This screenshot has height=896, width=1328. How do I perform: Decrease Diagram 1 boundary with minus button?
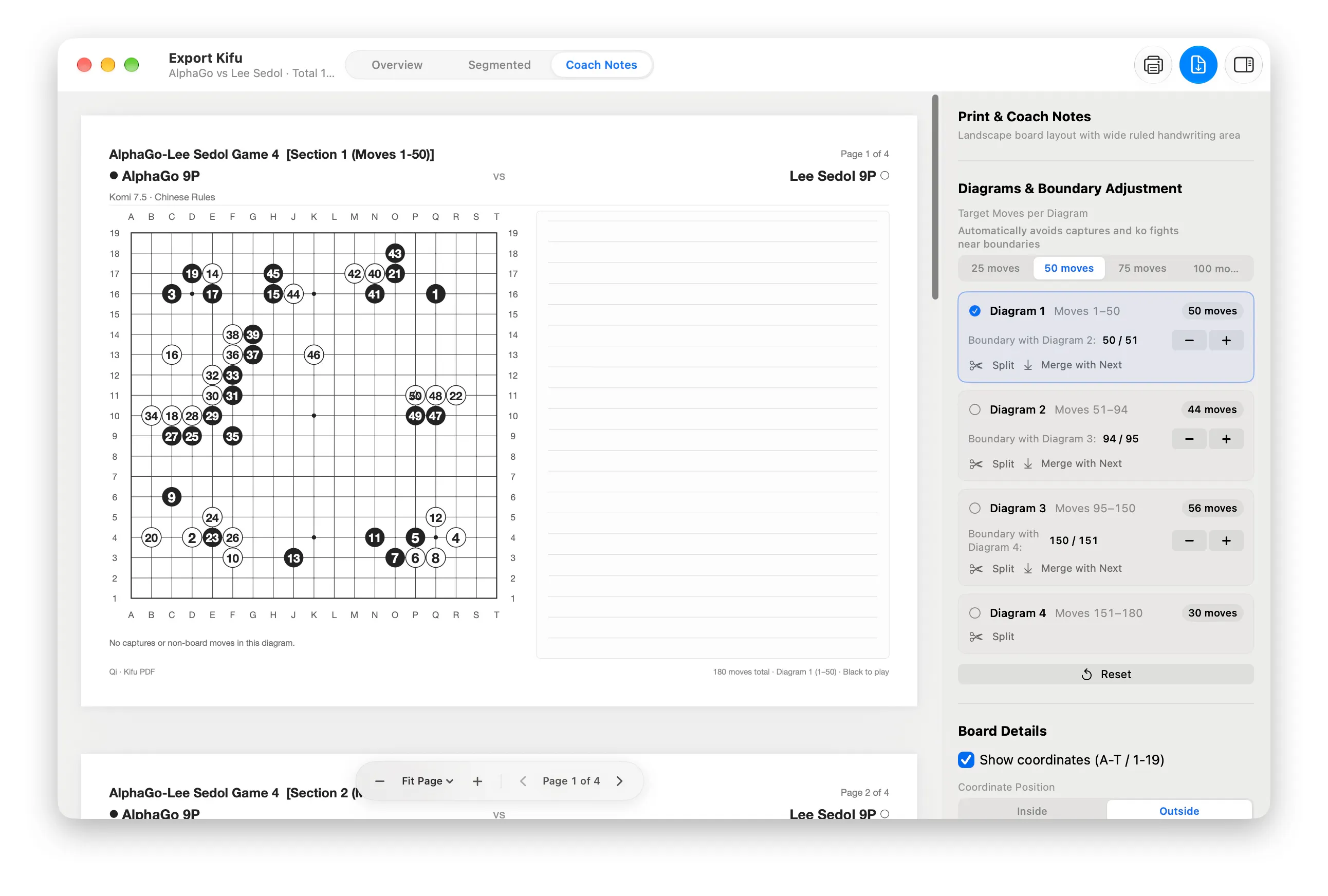[x=1189, y=340]
